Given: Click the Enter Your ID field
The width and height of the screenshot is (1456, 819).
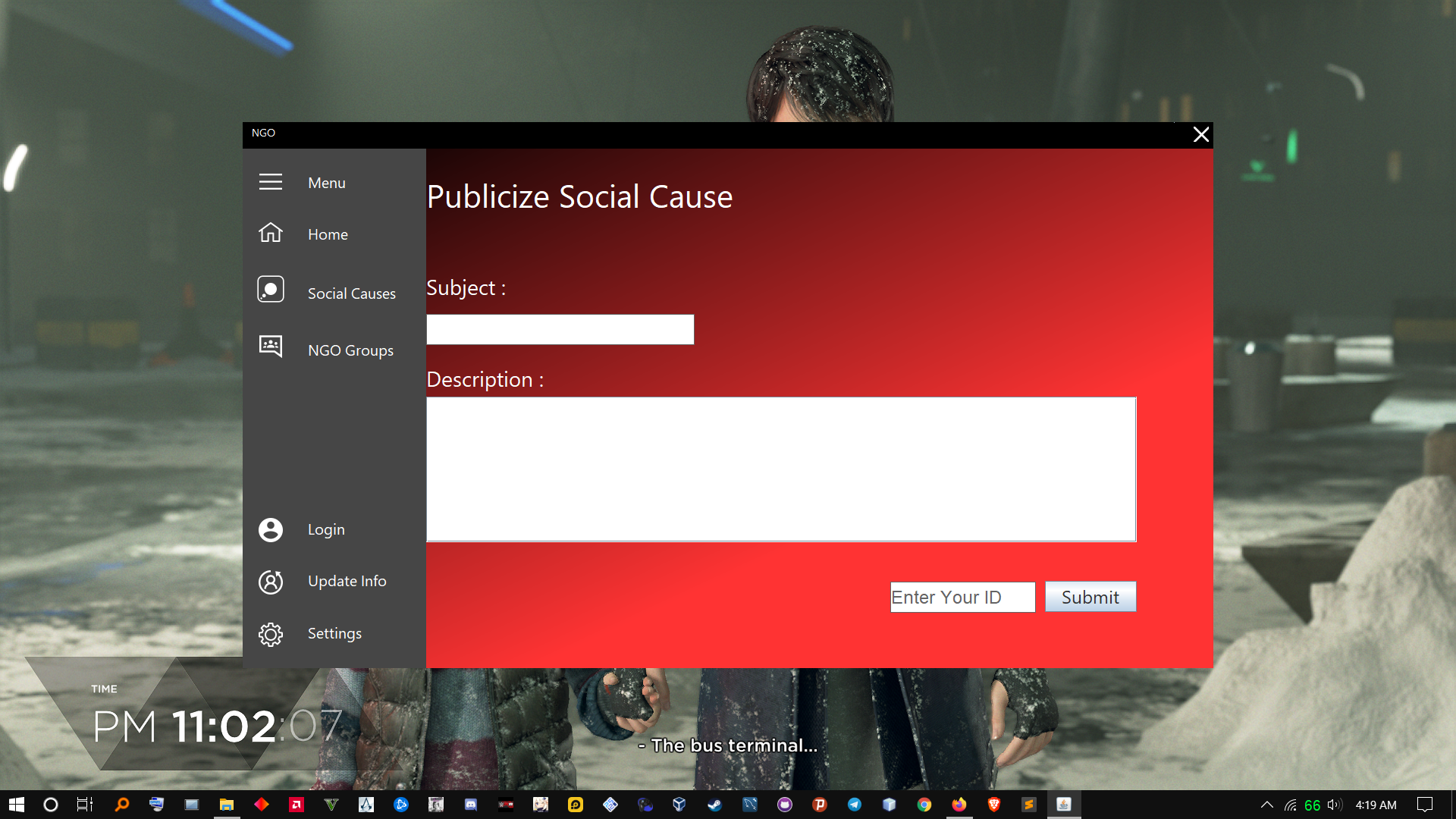Looking at the screenshot, I should point(962,597).
